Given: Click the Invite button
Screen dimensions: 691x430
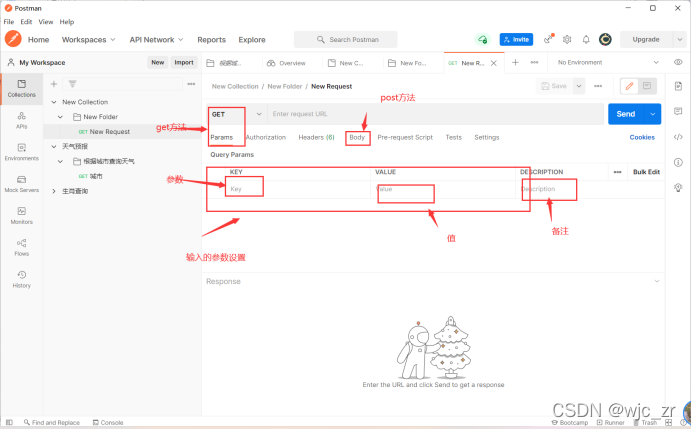Looking at the screenshot, I should pos(516,39).
